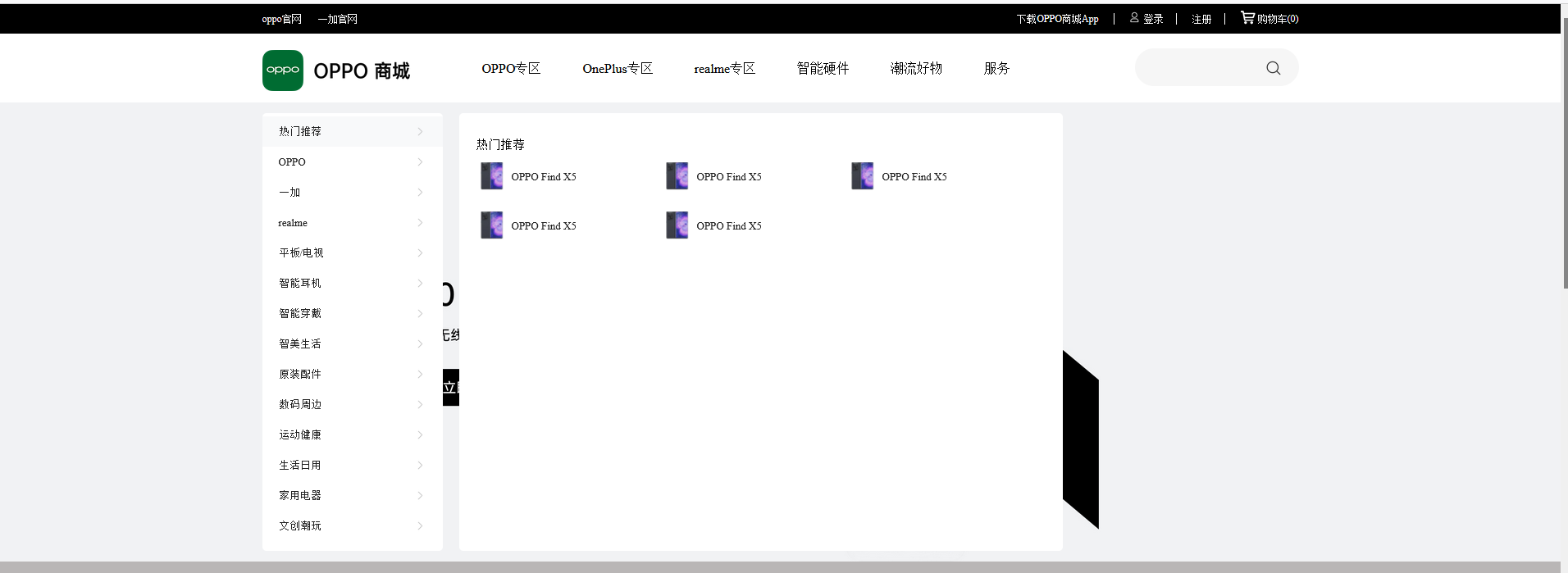Select OPPO in sidebar categories
Image resolution: width=1568 pixels, height=573 pixels.
pos(292,161)
